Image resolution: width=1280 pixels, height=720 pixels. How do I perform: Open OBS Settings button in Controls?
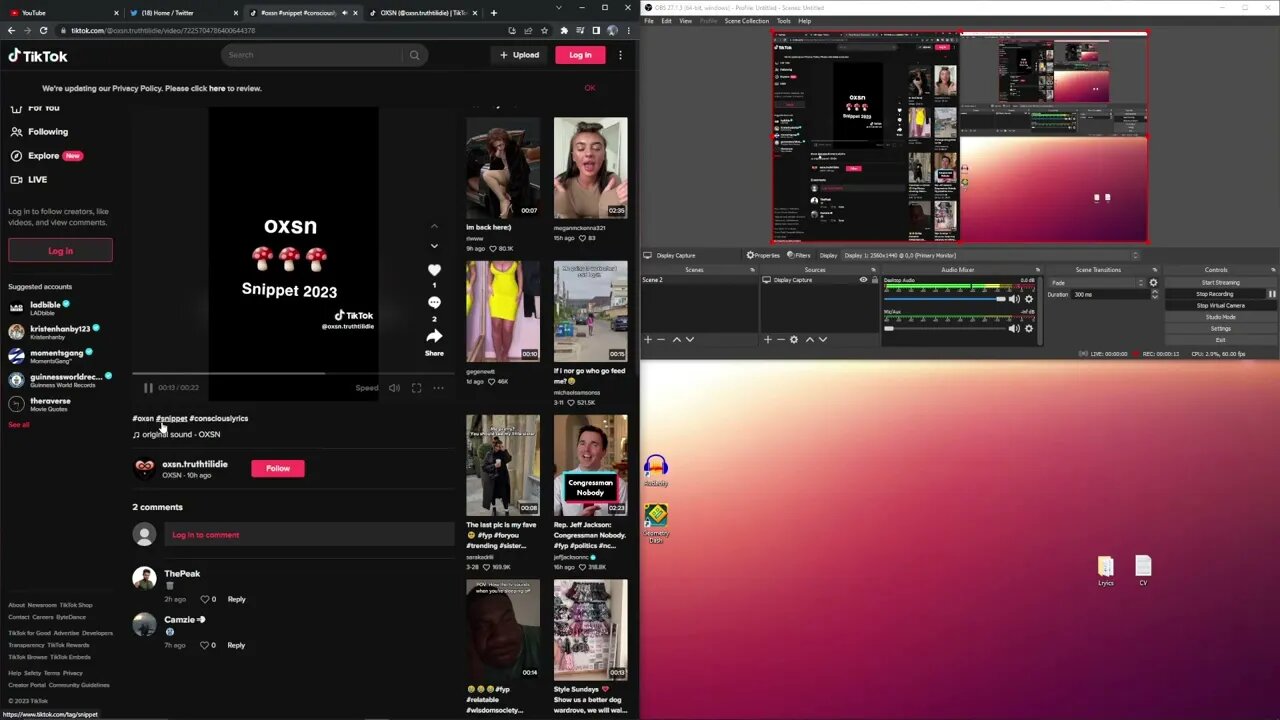[1221, 328]
